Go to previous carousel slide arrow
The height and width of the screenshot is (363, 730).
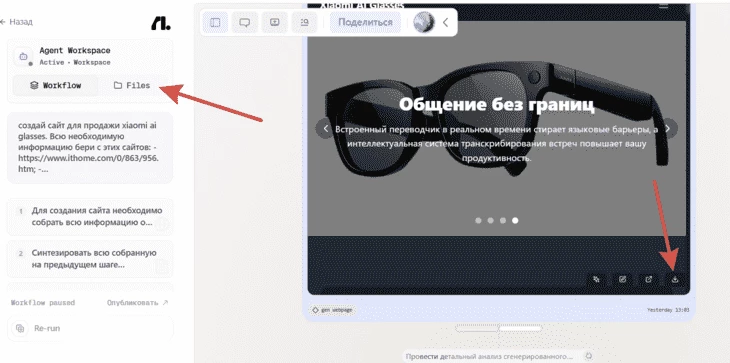[325, 128]
